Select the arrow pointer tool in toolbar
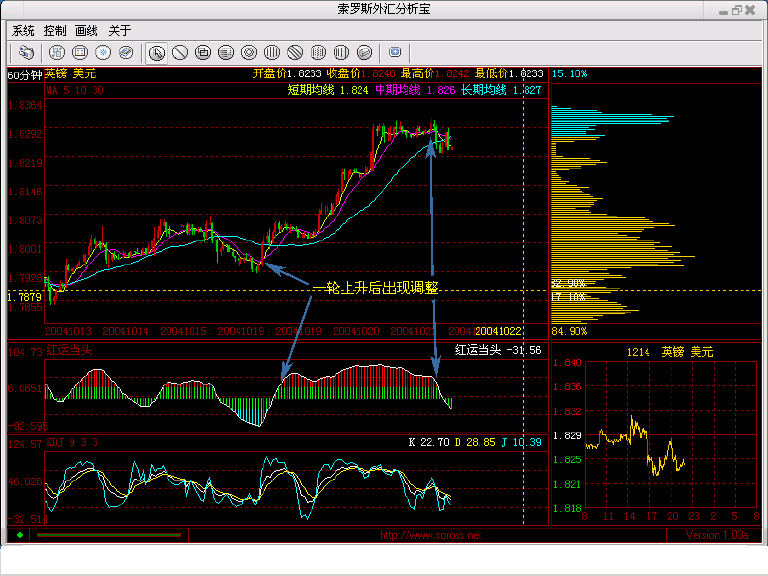The image size is (768, 576). point(157,52)
